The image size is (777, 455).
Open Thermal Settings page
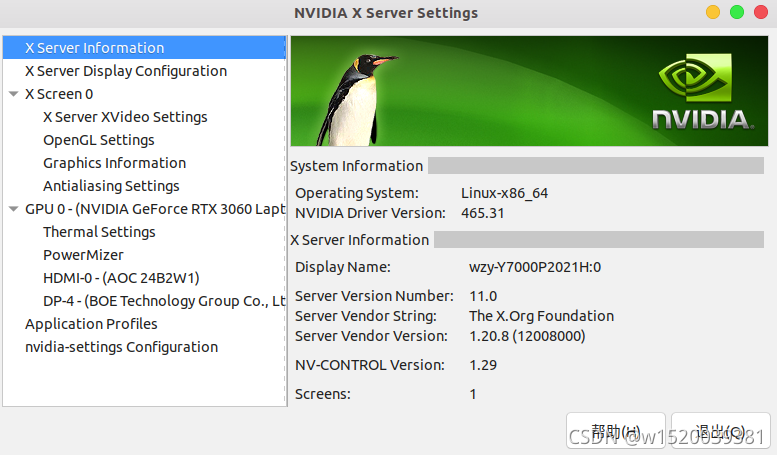[x=99, y=231]
